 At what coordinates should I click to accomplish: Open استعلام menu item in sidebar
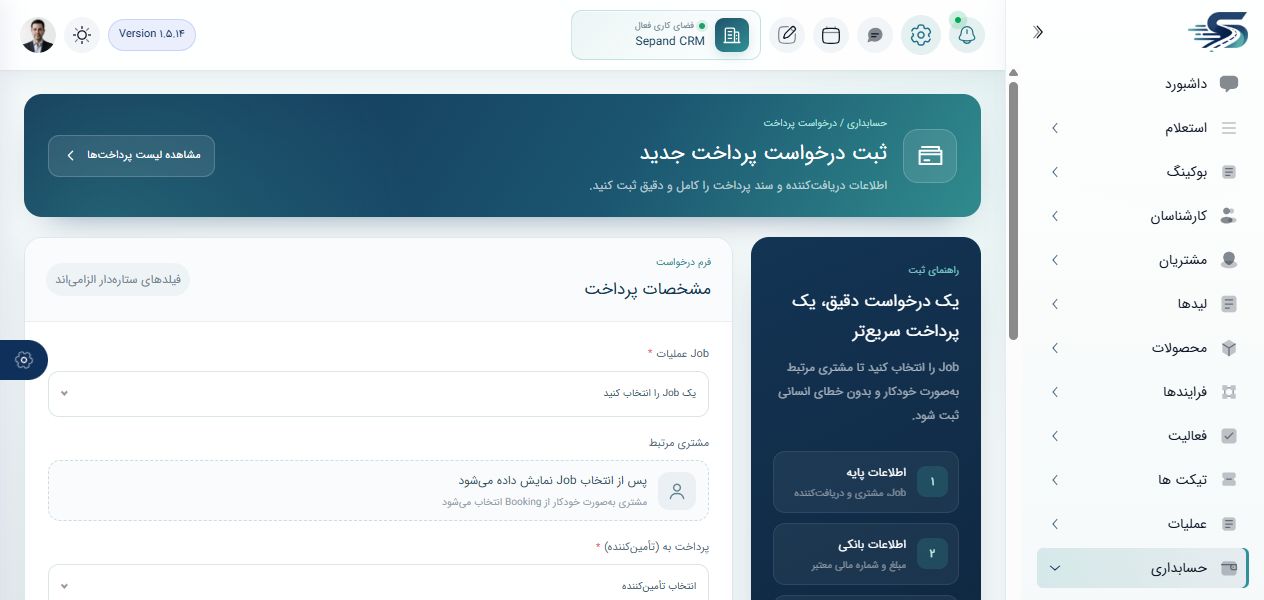[1143, 128]
